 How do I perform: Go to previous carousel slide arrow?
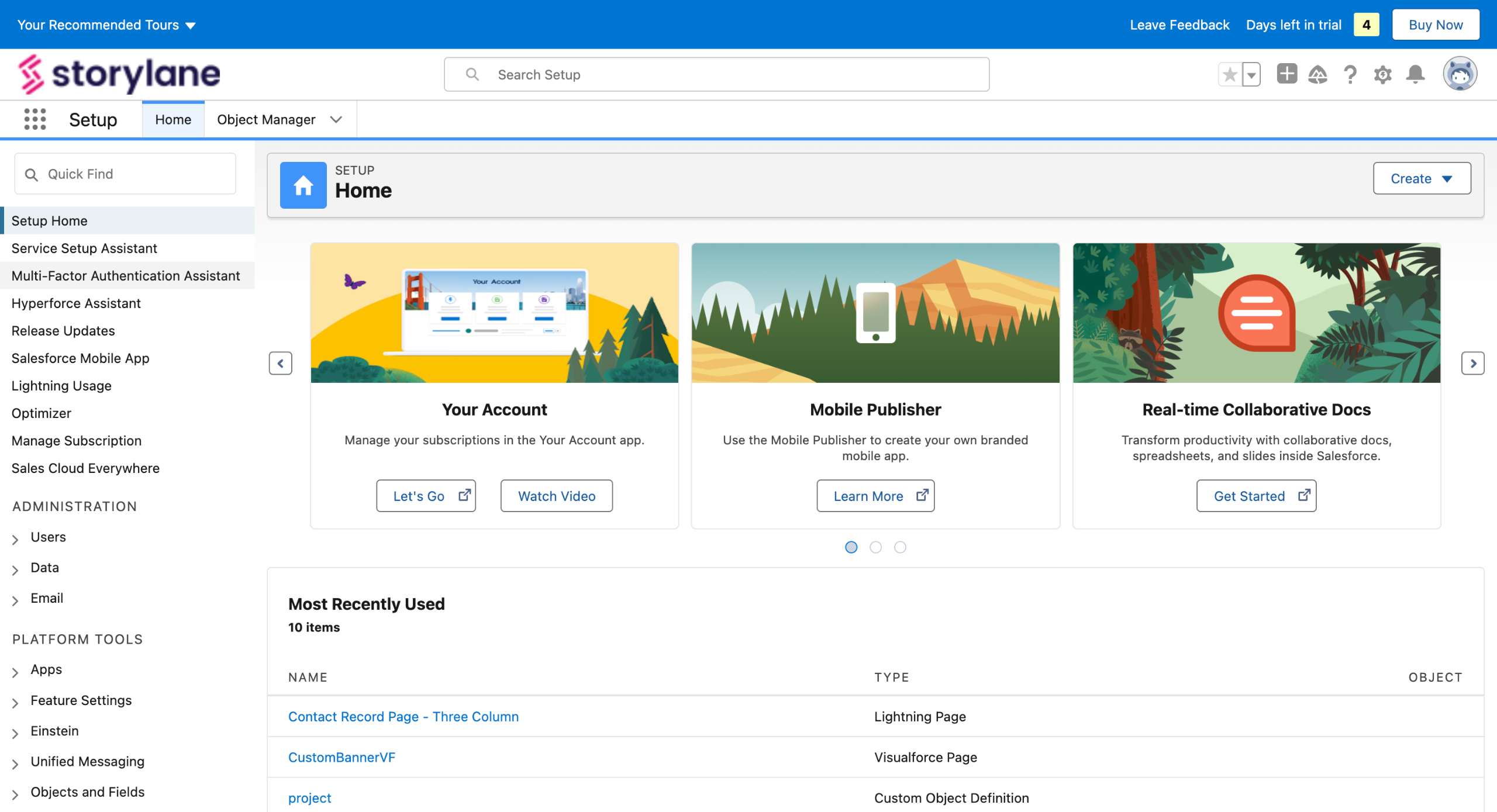280,363
